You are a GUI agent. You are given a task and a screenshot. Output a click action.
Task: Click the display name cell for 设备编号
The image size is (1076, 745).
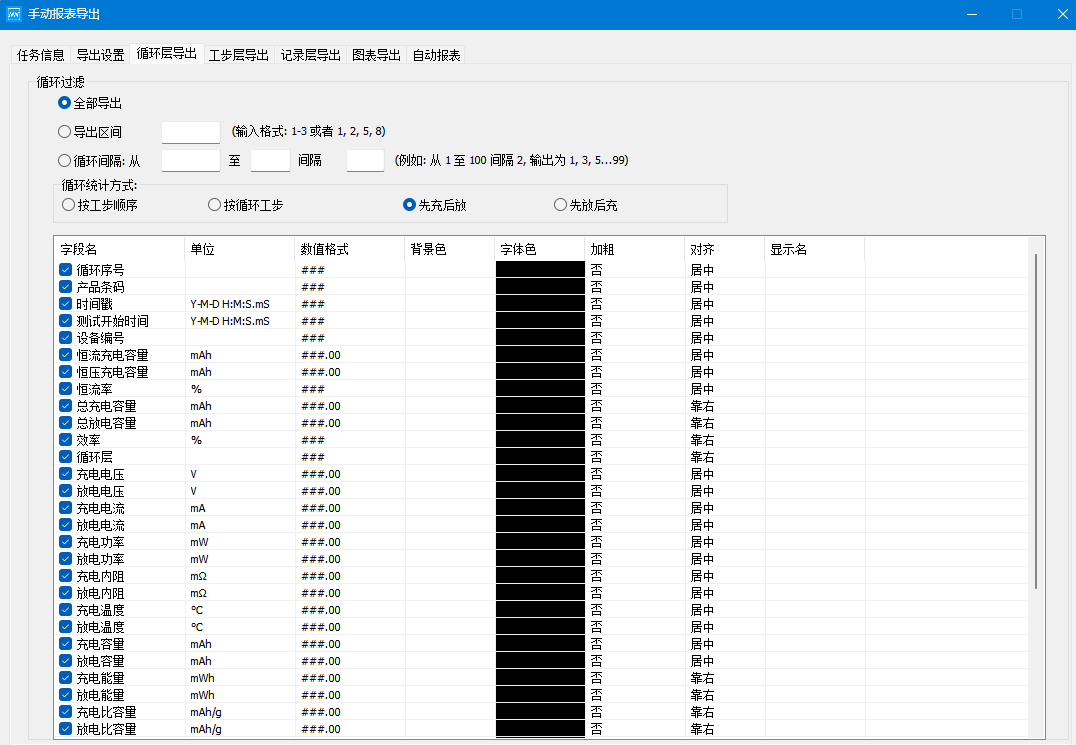(815, 338)
